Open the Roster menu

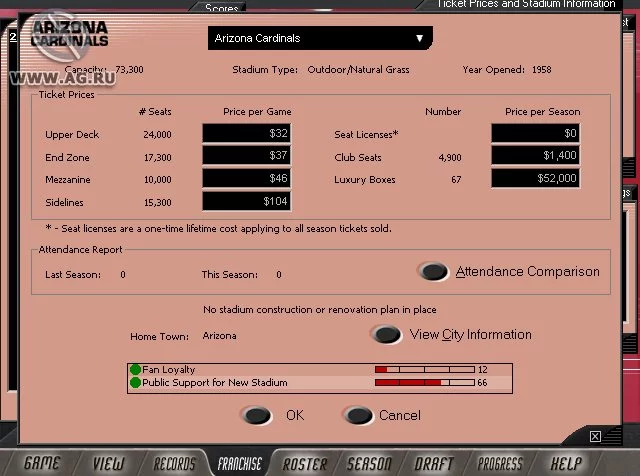pos(305,463)
